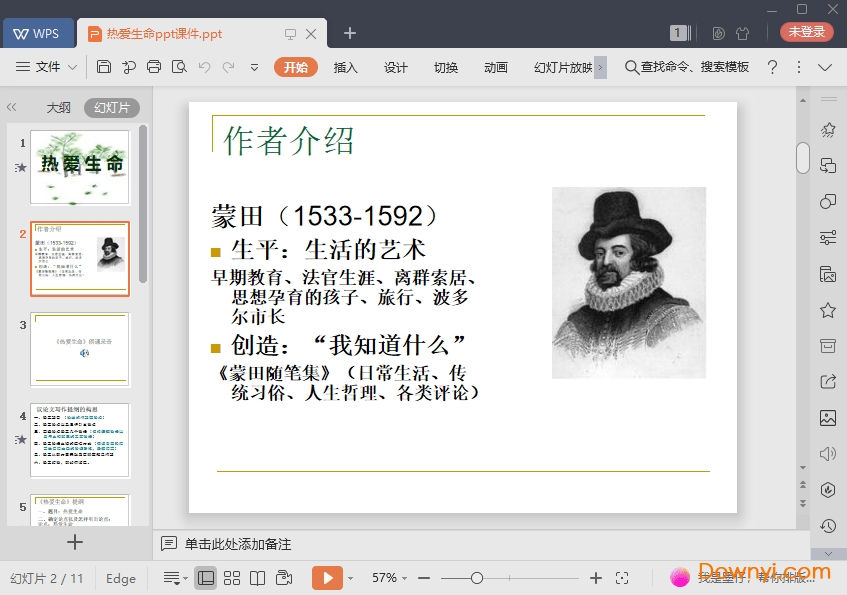Click the print icon in the toolbar

154,67
